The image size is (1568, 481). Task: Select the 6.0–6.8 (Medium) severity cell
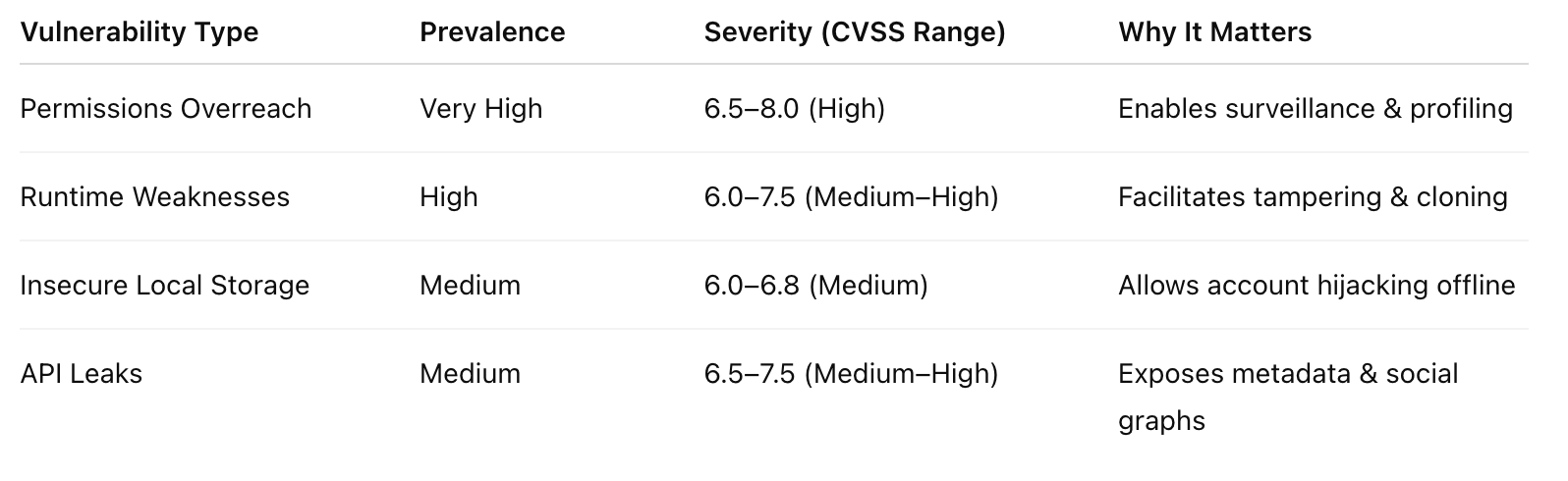click(815, 286)
